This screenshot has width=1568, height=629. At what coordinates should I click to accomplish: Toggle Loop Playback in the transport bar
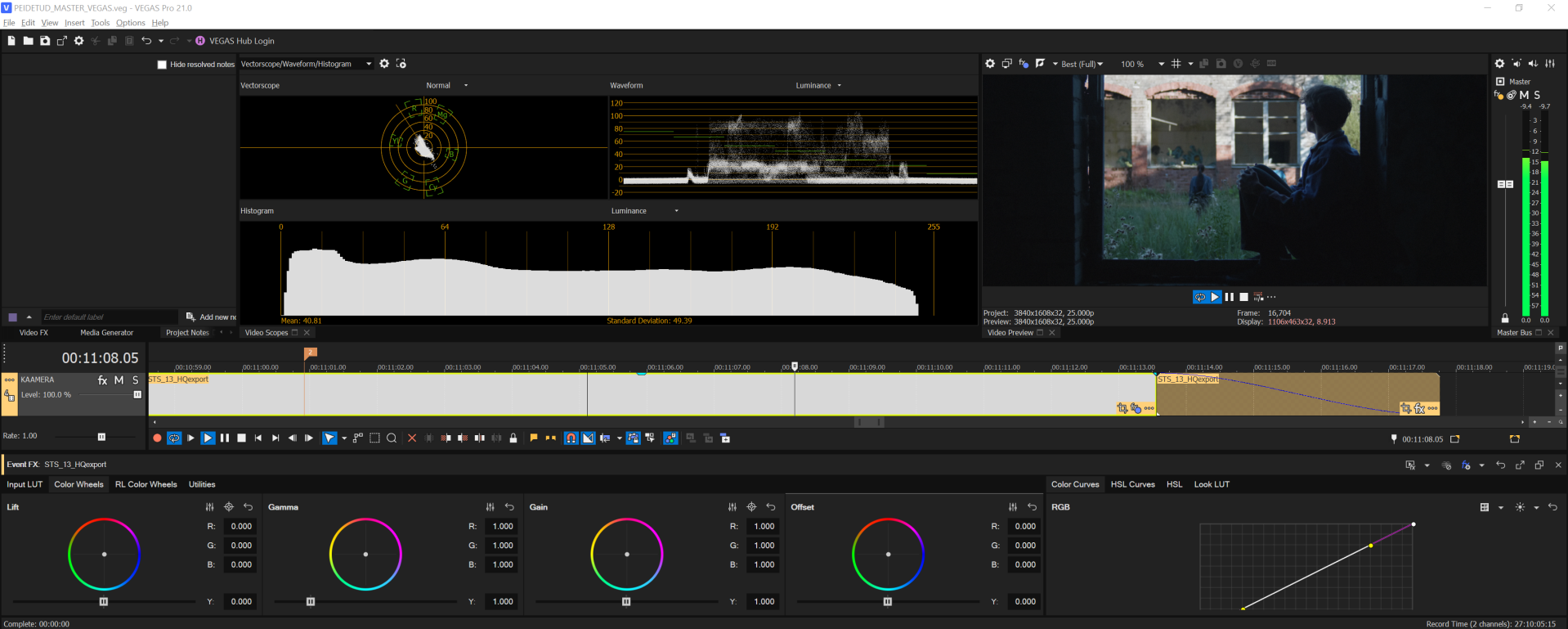174,438
